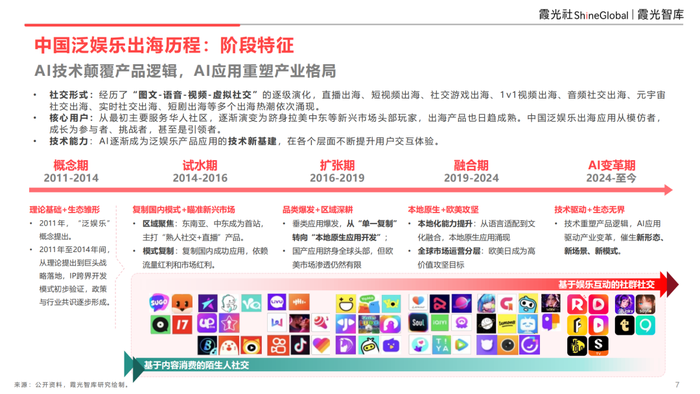Click the red banner 基于娱乐互动的社群社交
This screenshot has width=700, height=394.
tap(606, 284)
